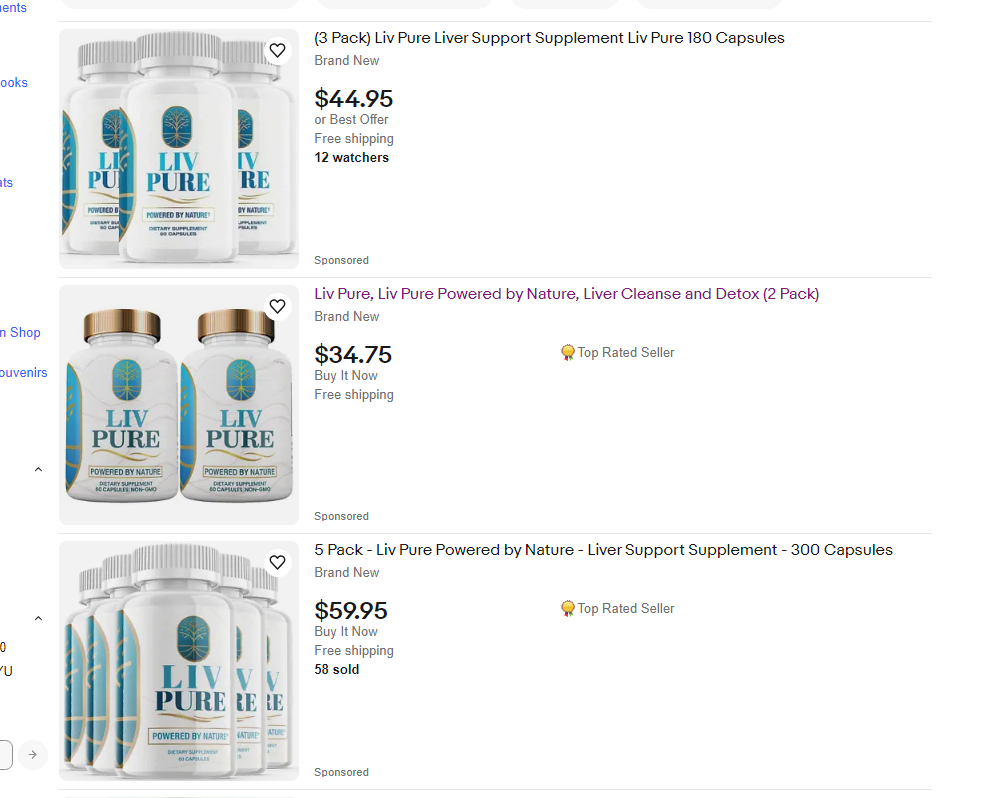The width and height of the screenshot is (1007, 798).
Task: Open the 2 Pack gold-cap bottles image
Action: [x=179, y=405]
